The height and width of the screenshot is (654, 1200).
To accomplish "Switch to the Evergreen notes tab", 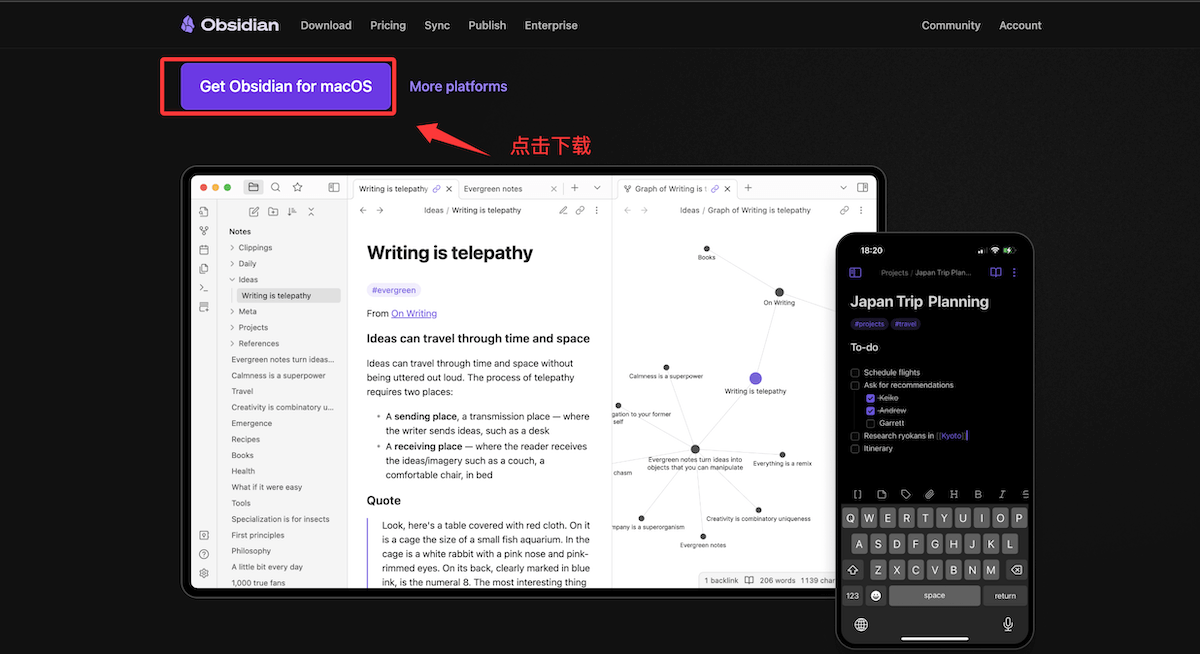I will 493,188.
